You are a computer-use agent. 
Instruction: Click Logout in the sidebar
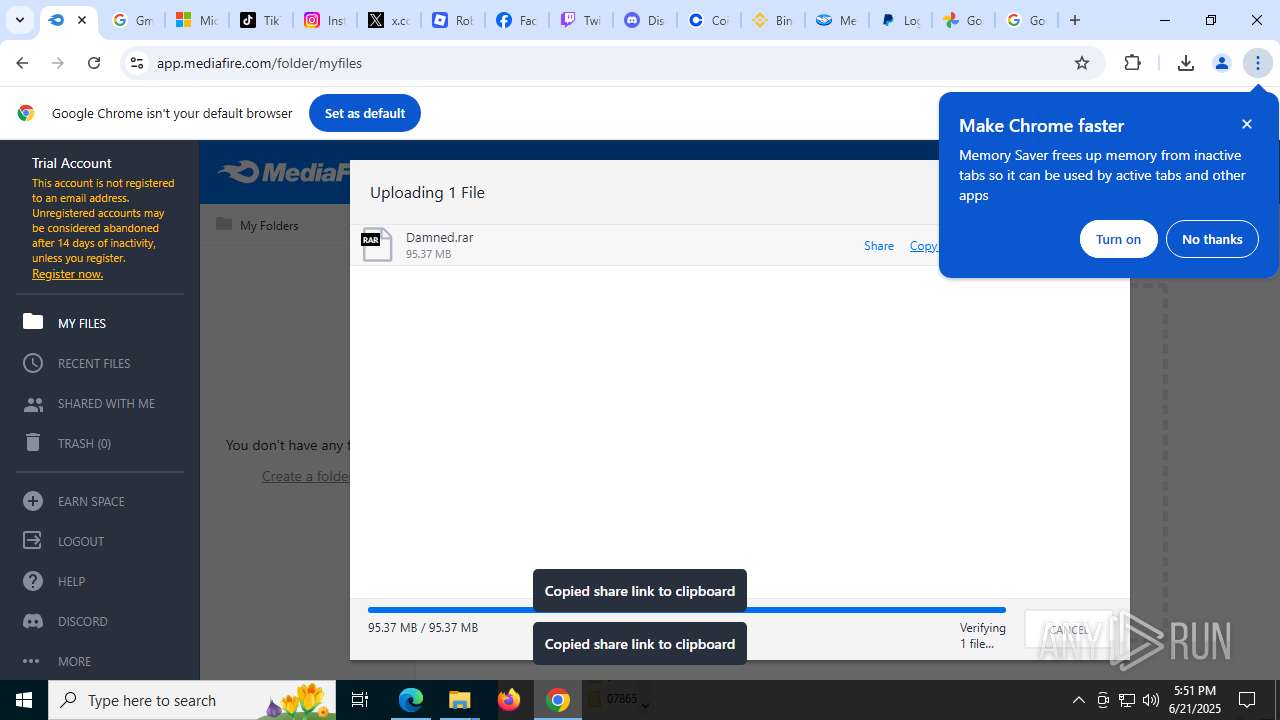pyautogui.click(x=63, y=541)
